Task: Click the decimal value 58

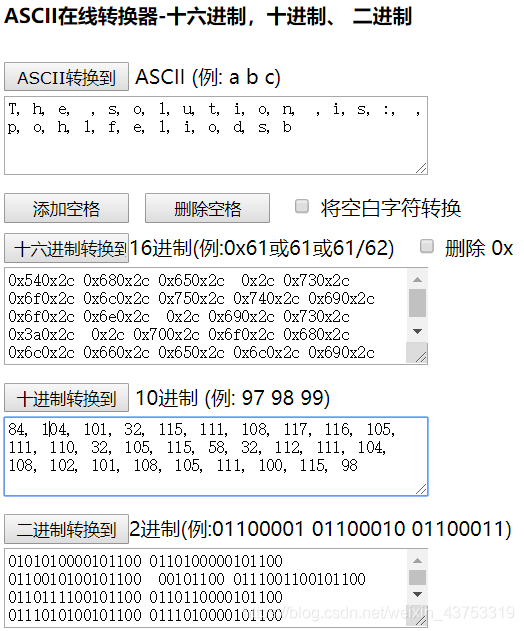Action: point(218,447)
